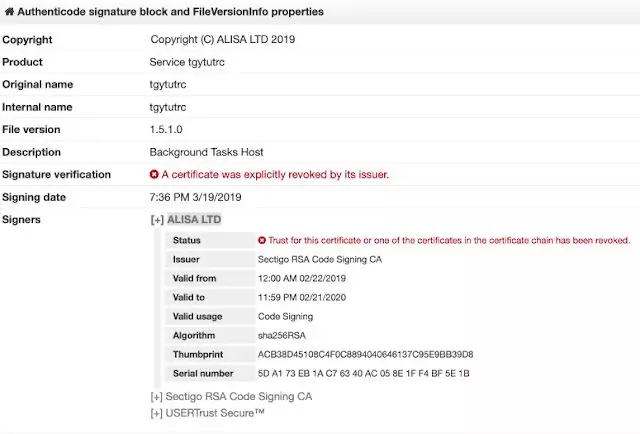Click the Valid to date value
This screenshot has width=640, height=434.
(x=302, y=297)
